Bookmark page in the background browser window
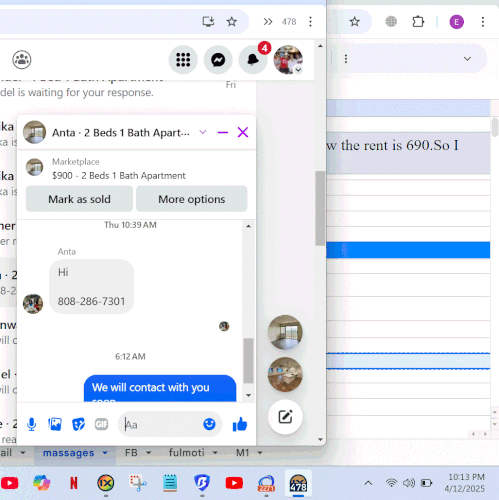The image size is (499, 500). point(355,22)
